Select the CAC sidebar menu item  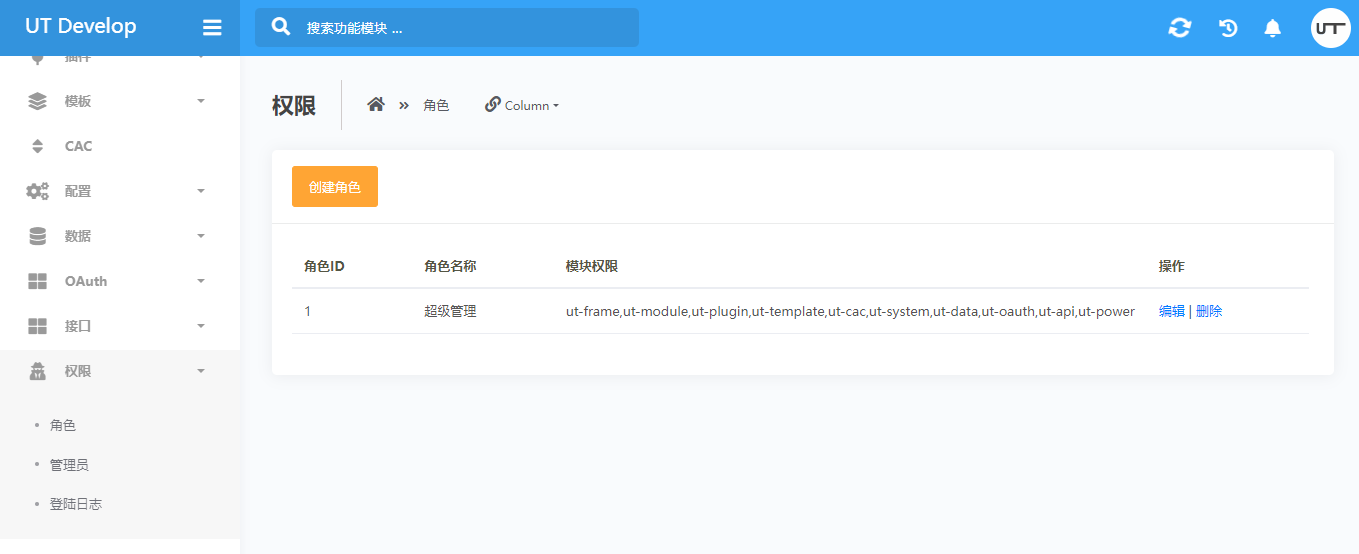tap(78, 146)
